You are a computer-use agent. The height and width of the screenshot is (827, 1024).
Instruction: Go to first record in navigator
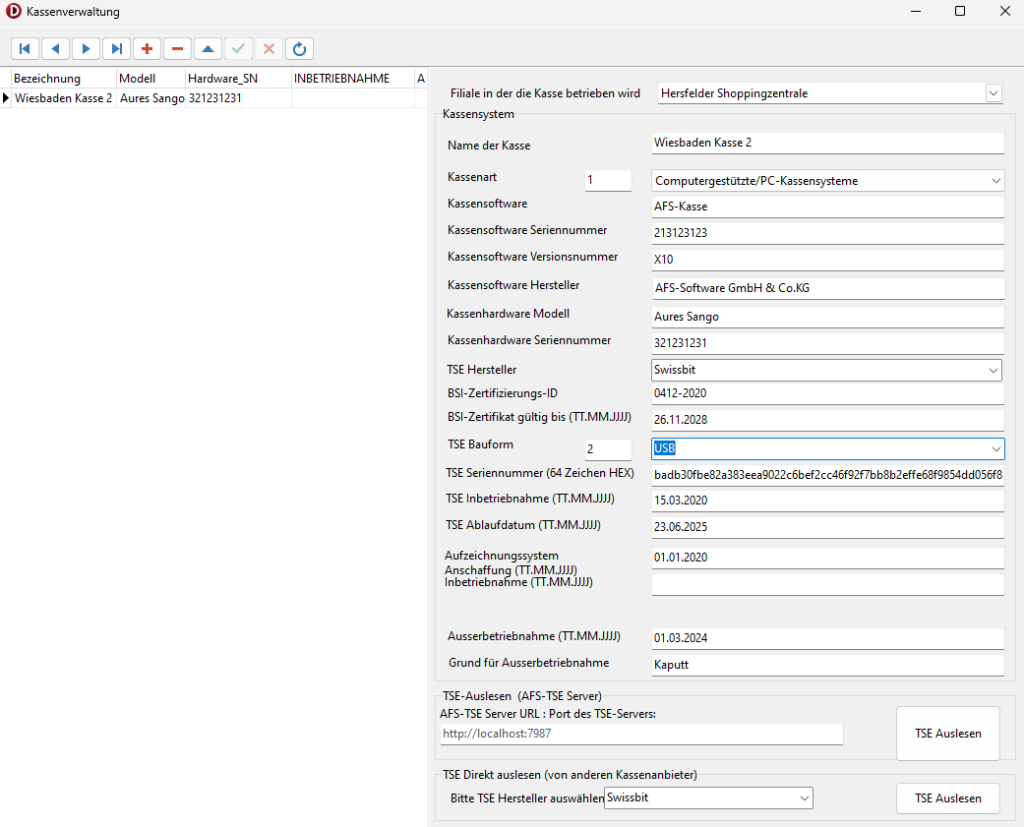click(25, 49)
